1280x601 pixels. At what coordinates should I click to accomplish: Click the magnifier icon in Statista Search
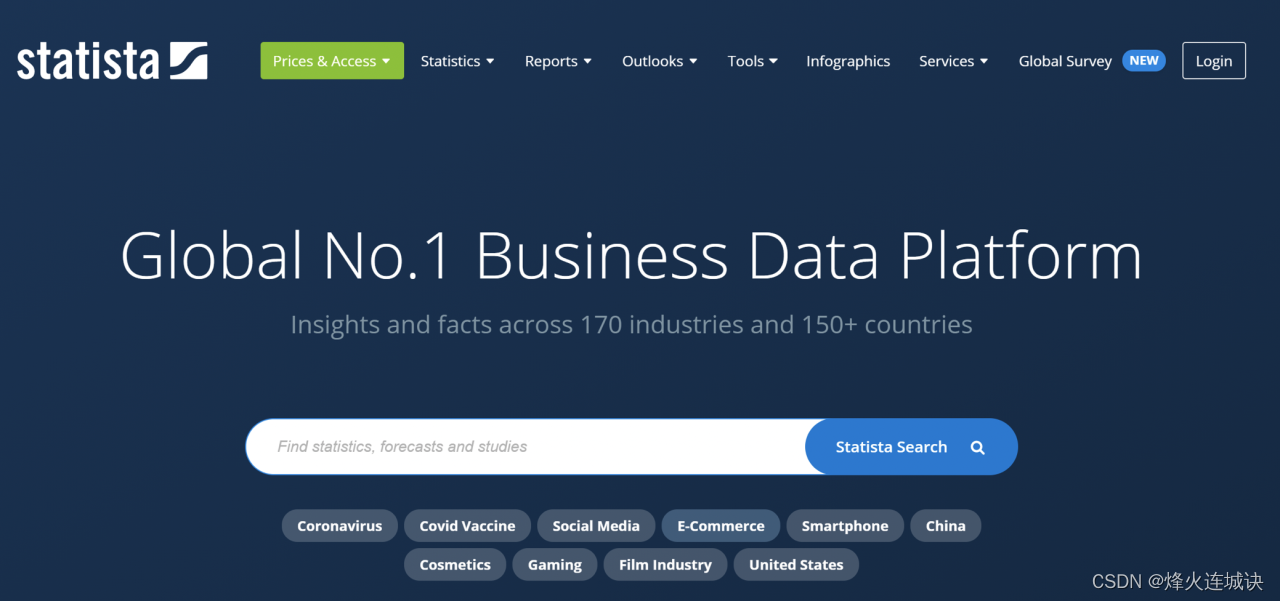tap(978, 447)
